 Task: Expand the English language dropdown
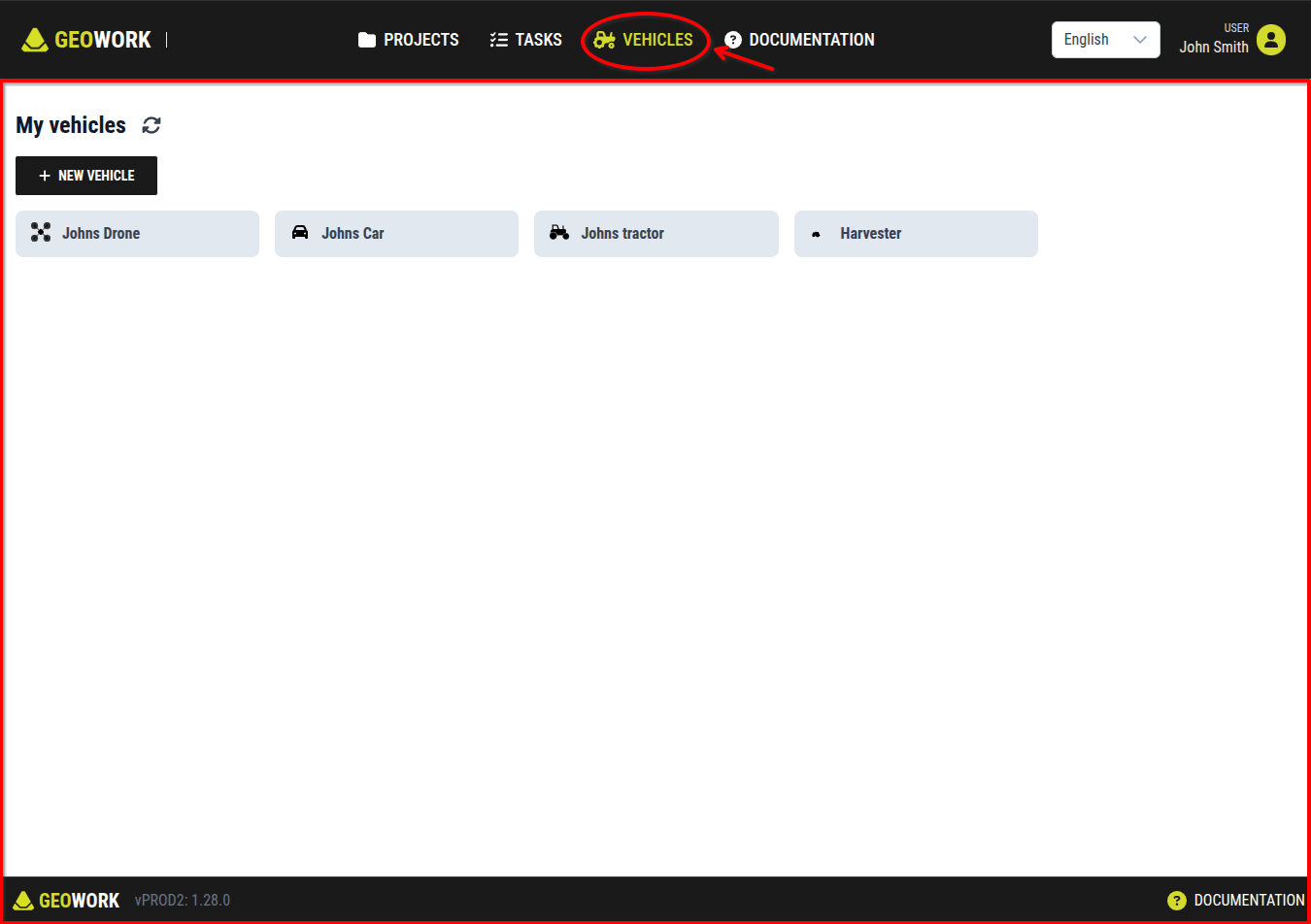[x=1105, y=40]
